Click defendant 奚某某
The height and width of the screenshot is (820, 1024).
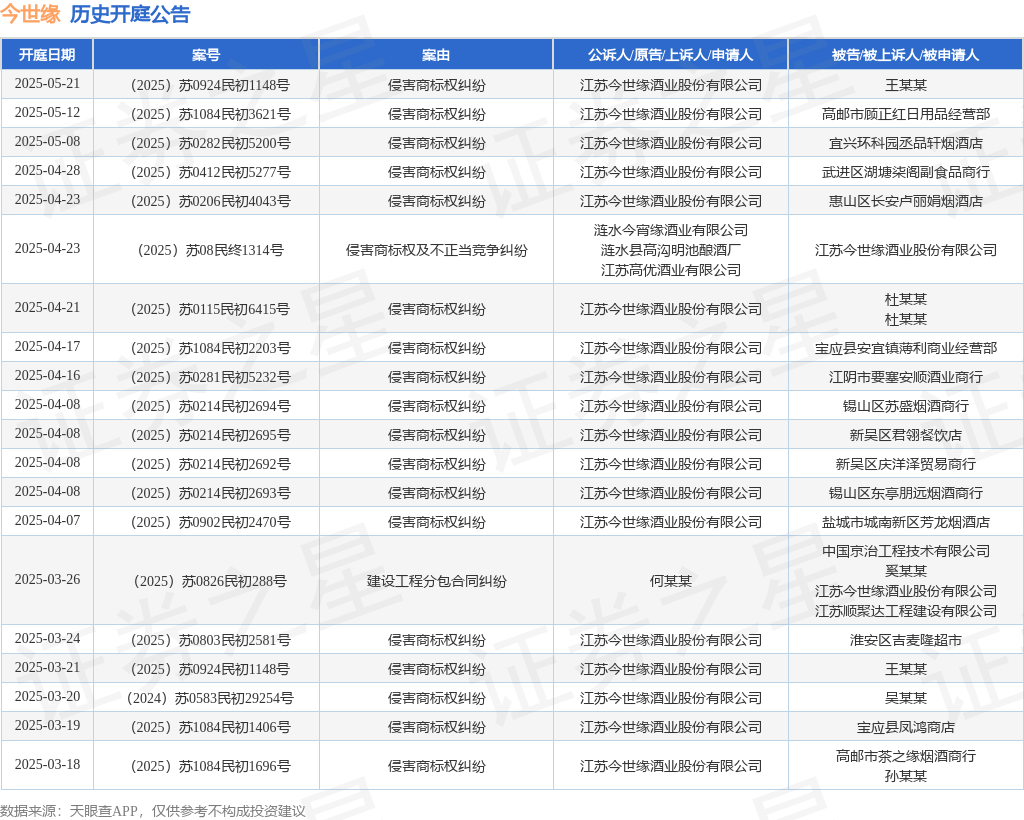[x=906, y=571]
